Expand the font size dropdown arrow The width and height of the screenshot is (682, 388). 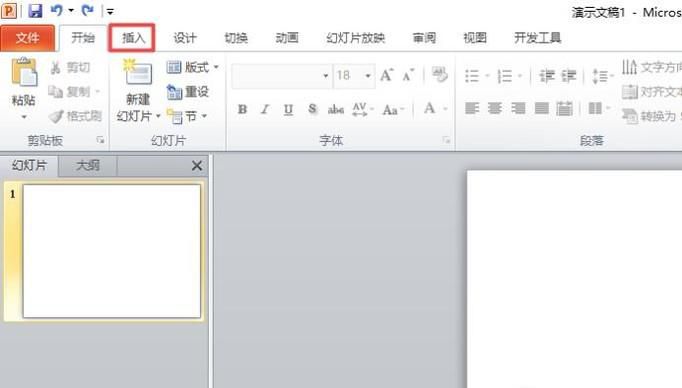coord(368,76)
